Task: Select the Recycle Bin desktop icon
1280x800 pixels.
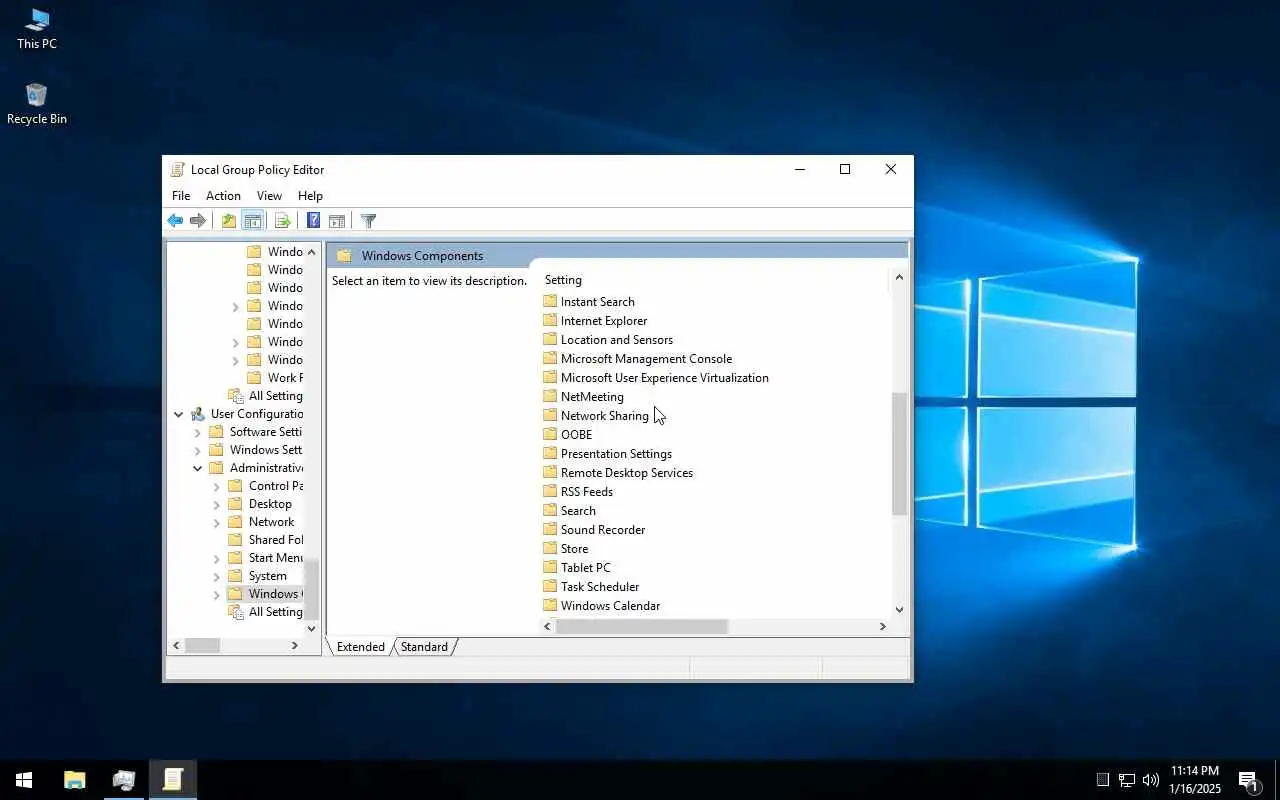Action: (37, 104)
